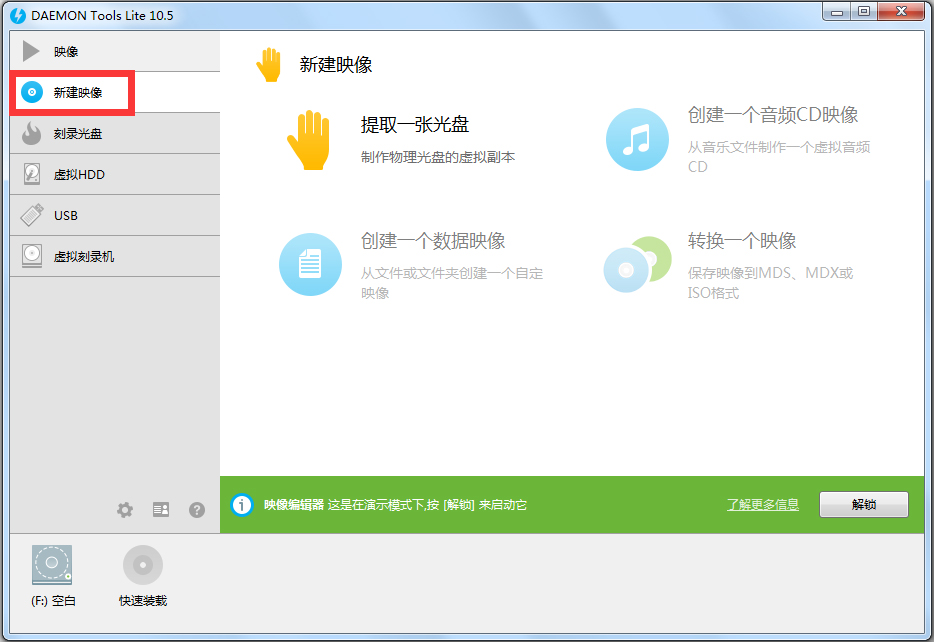Screen dimensions: 934x642
Task: Click the USB stick icon
Action: pyautogui.click(x=32, y=215)
